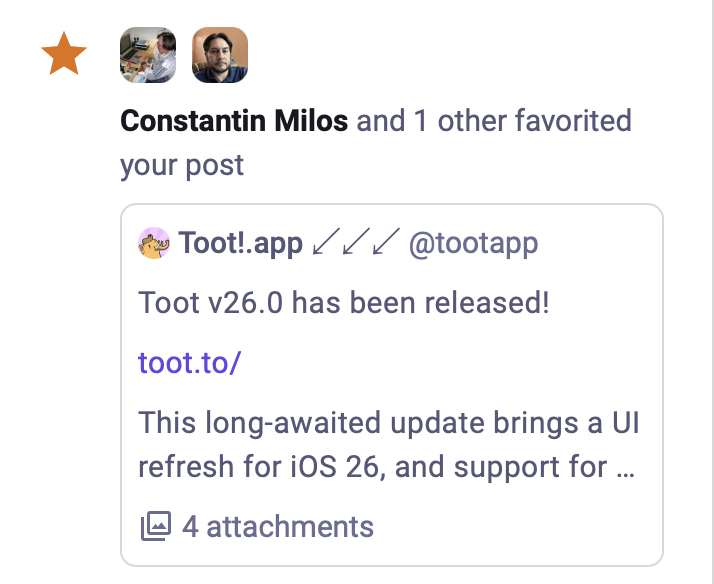Select "Toot v26.0 has been released!" text

click(344, 302)
